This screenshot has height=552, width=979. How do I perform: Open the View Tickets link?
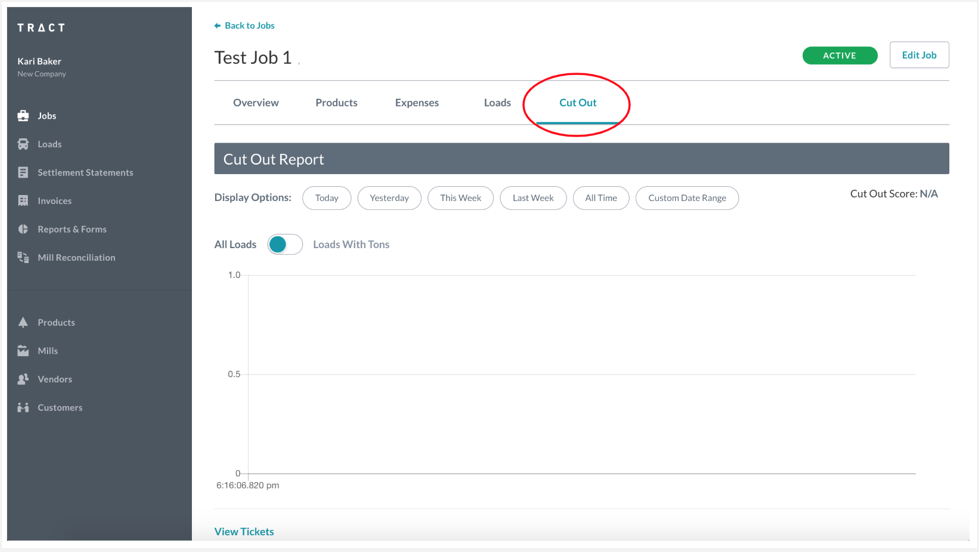click(x=244, y=532)
